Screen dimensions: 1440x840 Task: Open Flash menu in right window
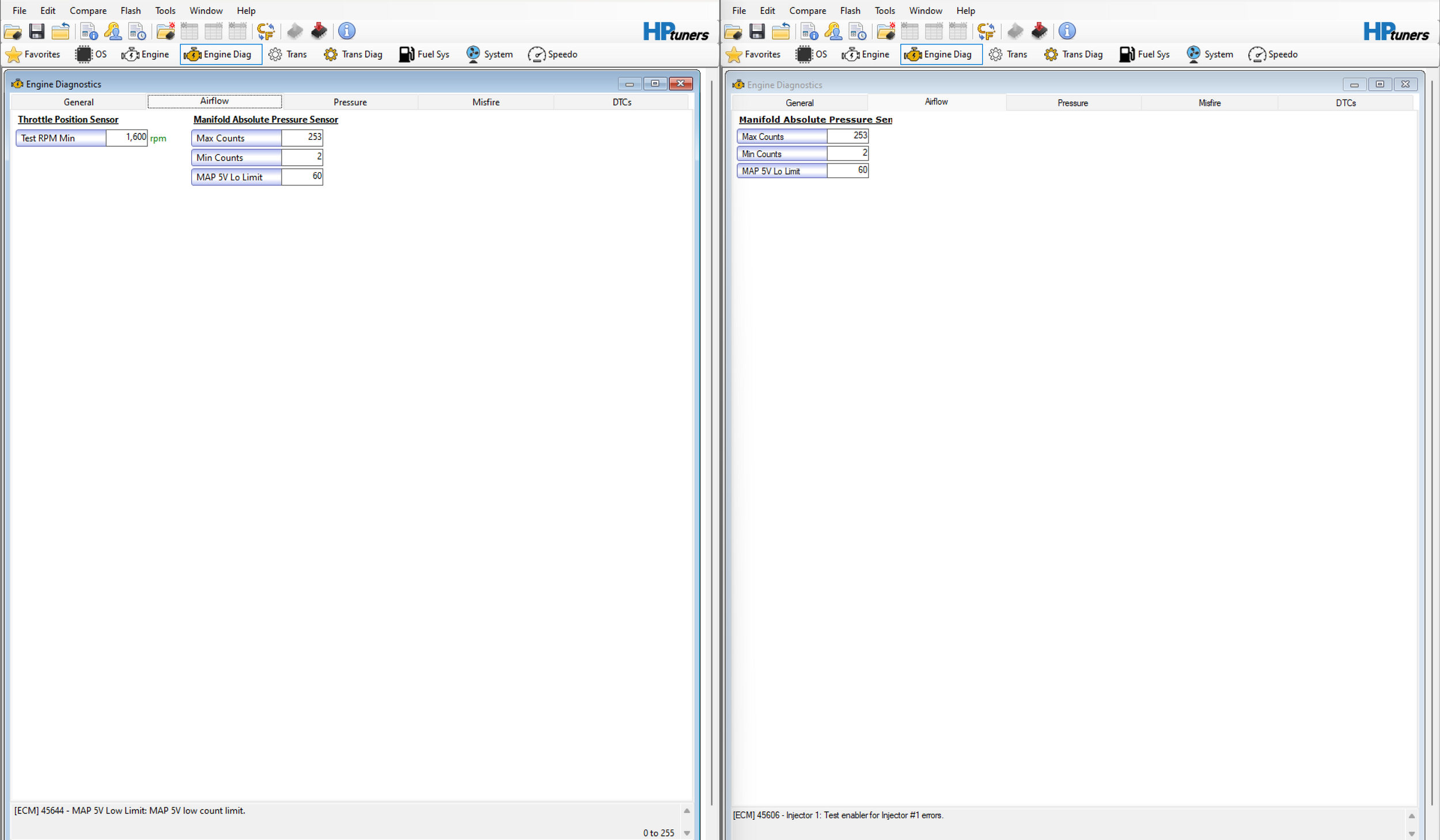tap(850, 10)
